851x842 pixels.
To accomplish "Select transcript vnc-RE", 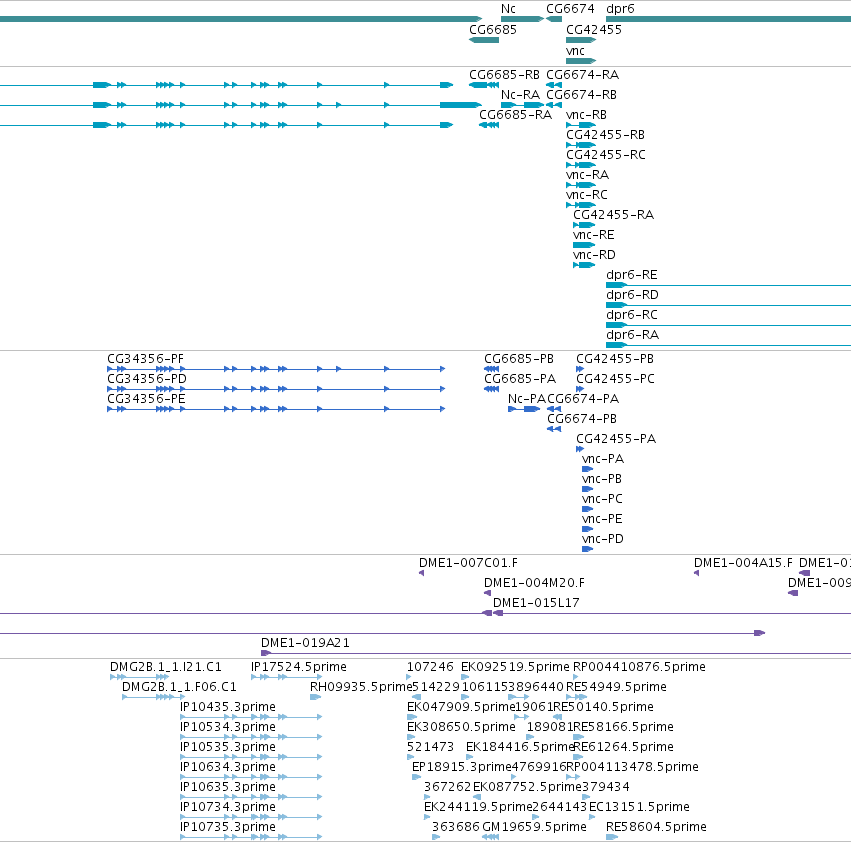I will 594,235.
